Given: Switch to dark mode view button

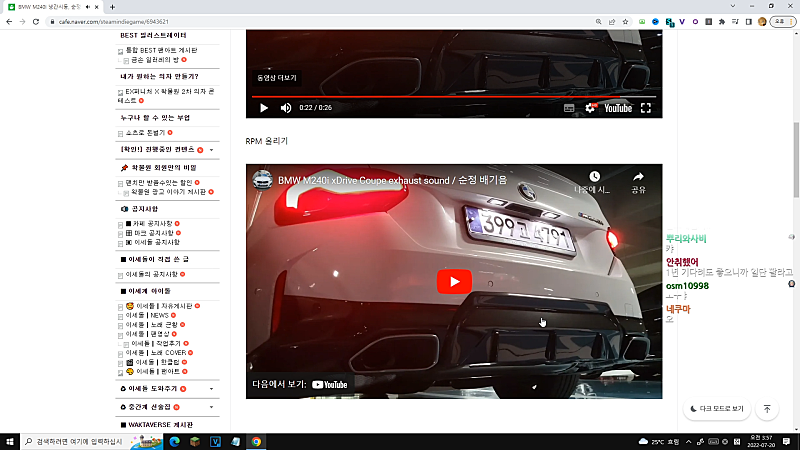Looking at the screenshot, I should click(717, 409).
